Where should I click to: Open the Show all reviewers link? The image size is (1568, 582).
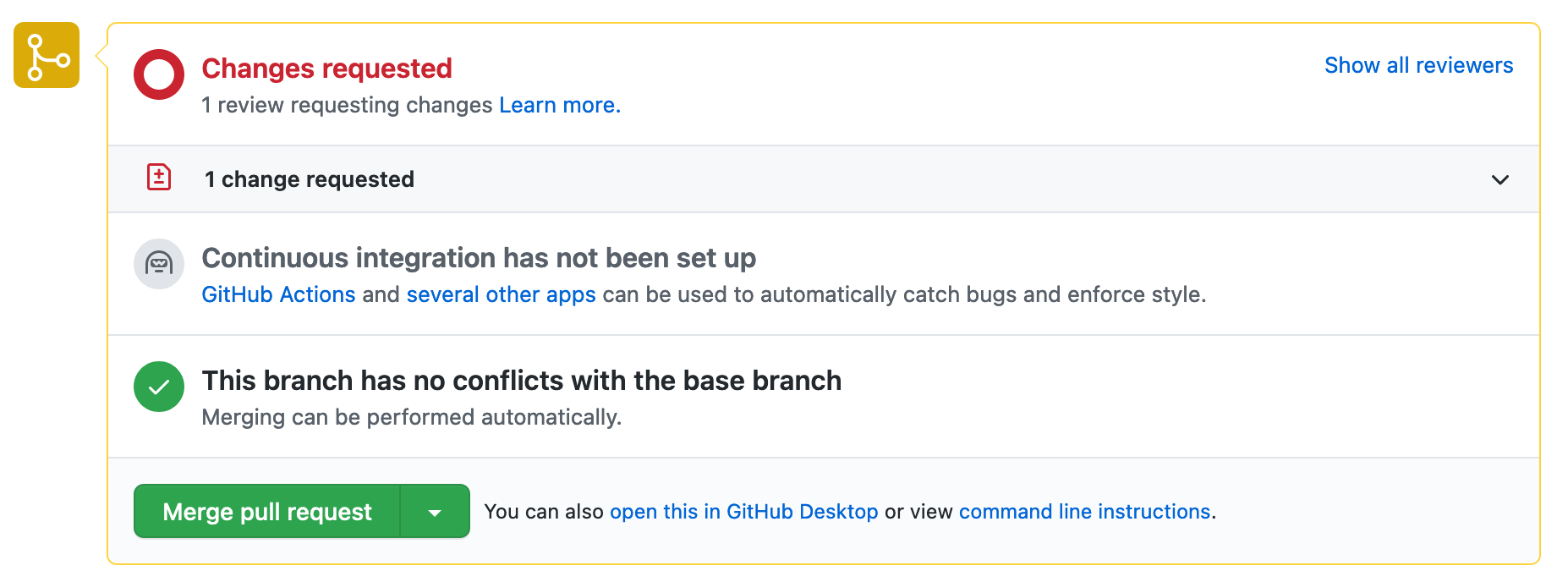point(1418,65)
